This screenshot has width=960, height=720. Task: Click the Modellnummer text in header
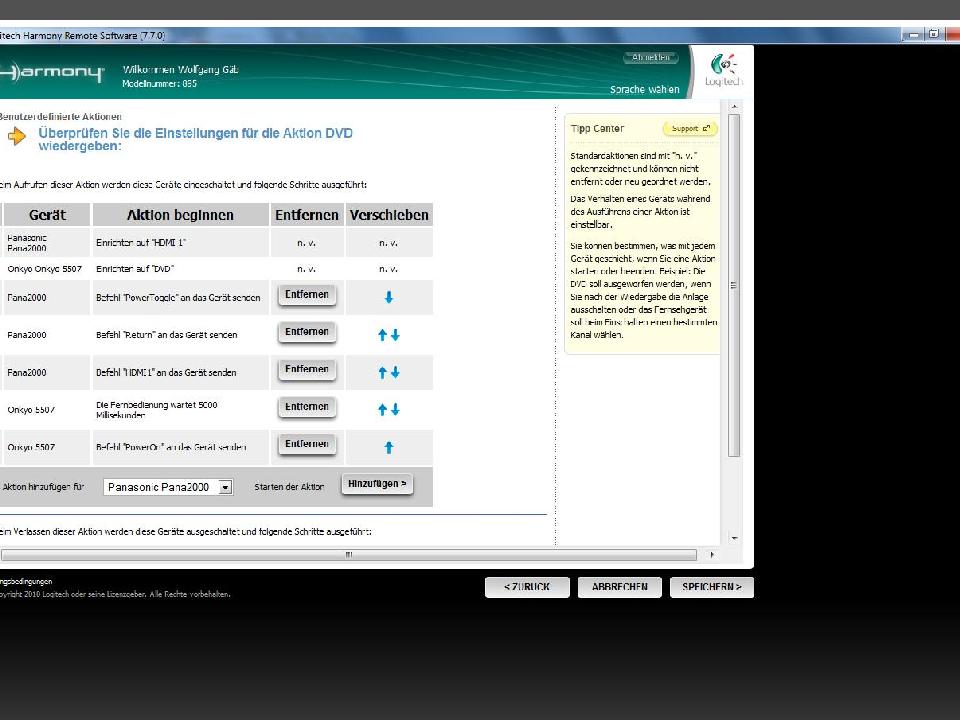[x=159, y=84]
